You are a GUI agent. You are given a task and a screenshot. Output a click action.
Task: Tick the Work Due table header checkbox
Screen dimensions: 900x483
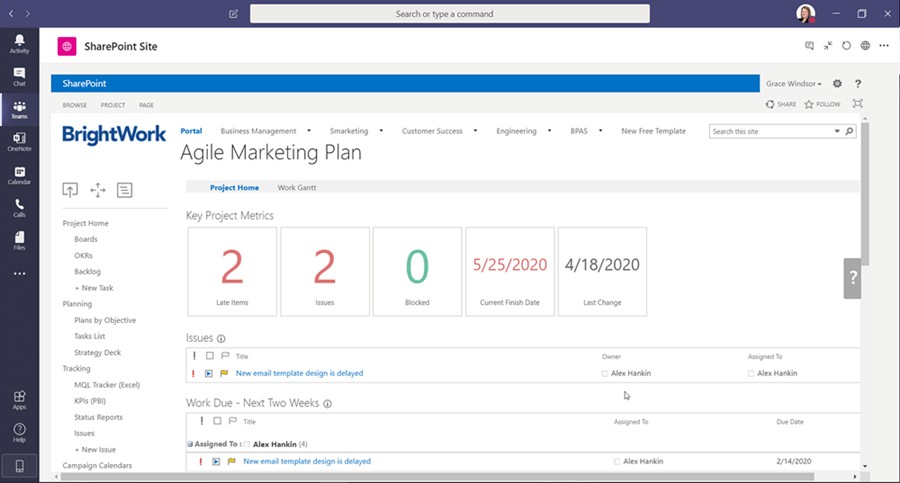(217, 421)
